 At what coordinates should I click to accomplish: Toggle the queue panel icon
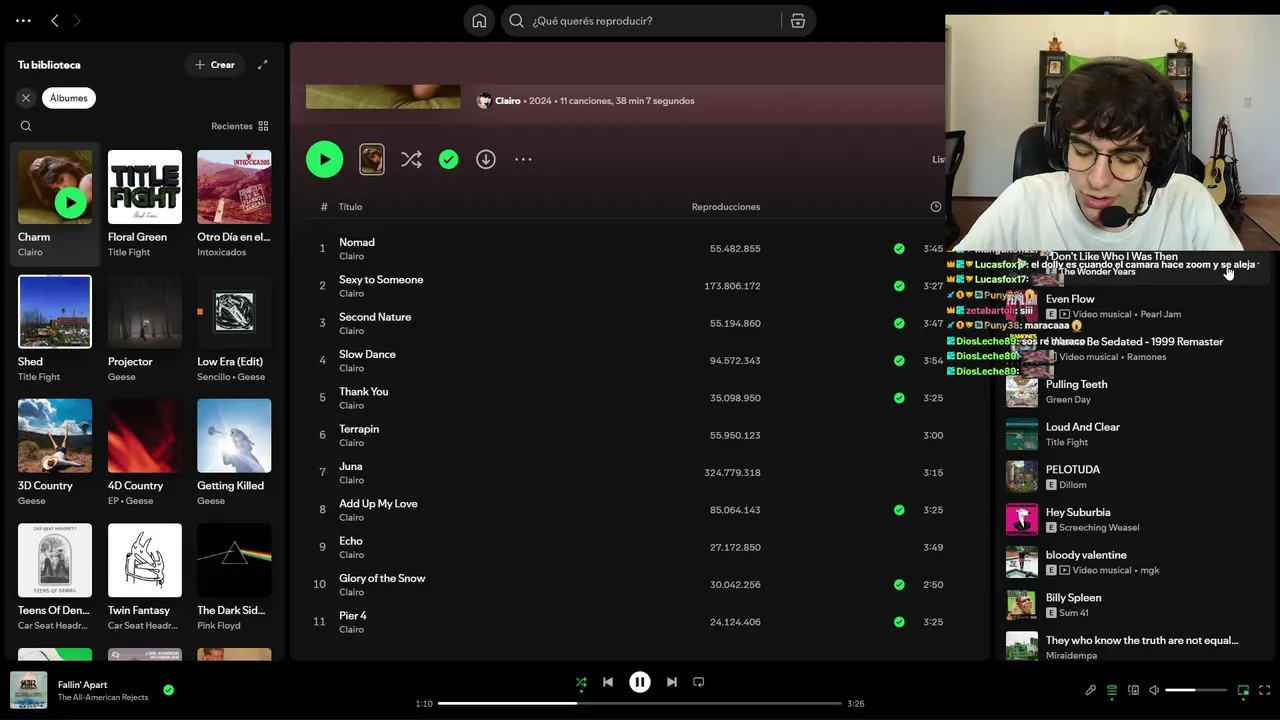coord(1112,690)
